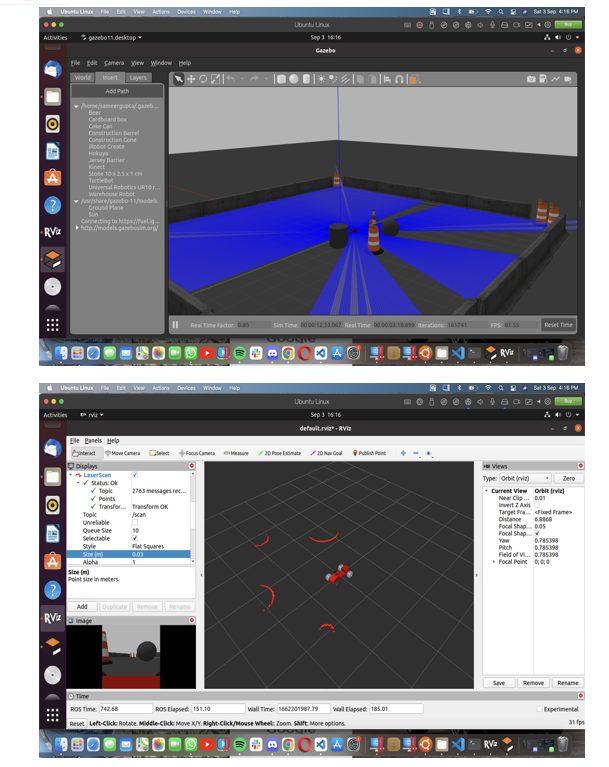Viewport: 609px width, 767px height.
Task: Switch to the World tab in Gazebo
Action: click(83, 78)
